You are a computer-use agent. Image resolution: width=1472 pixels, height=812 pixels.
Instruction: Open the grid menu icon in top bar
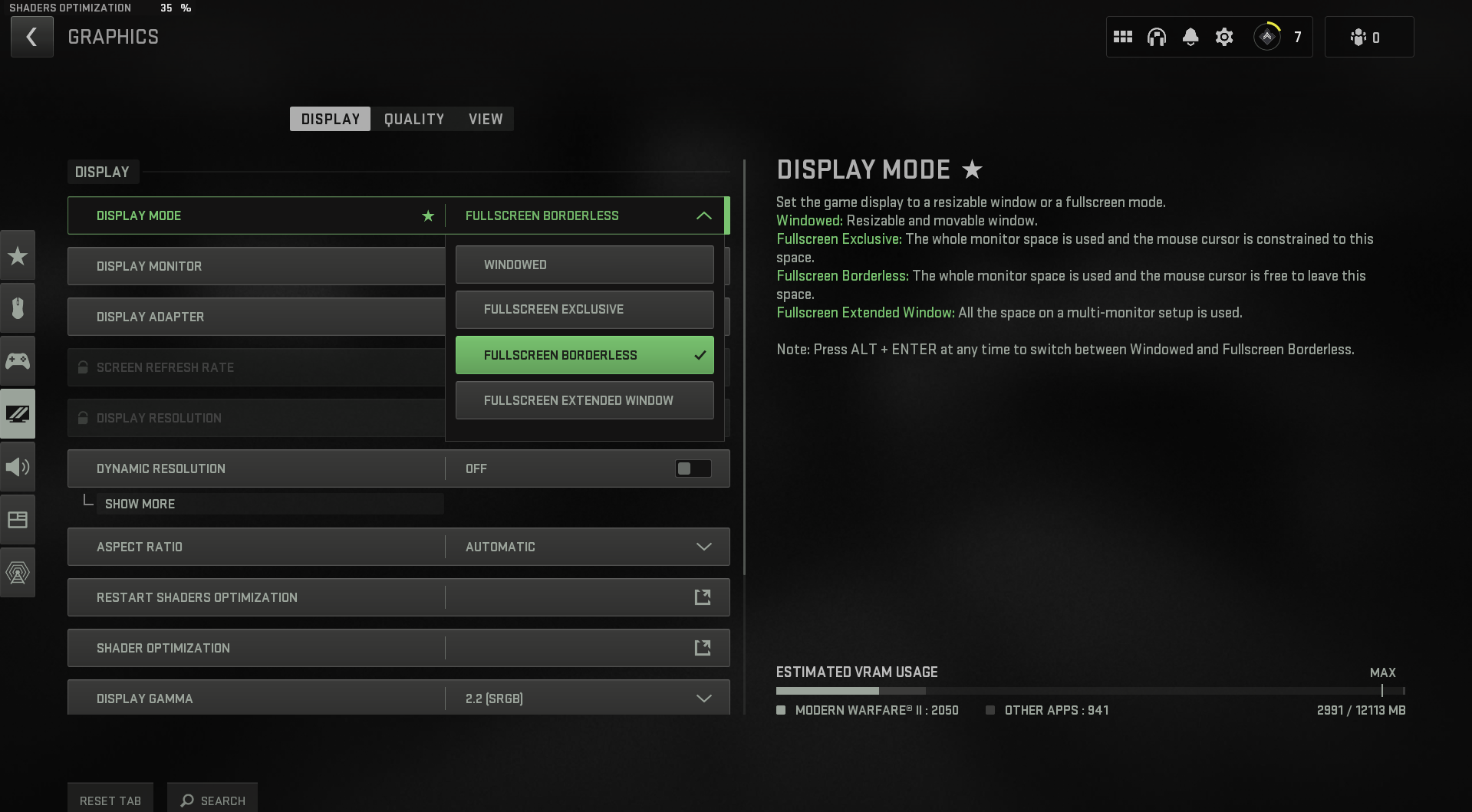coord(1122,37)
